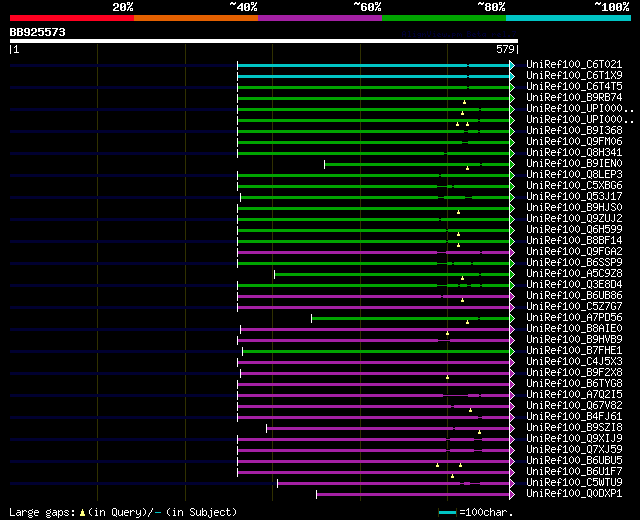This screenshot has height=520, width=640.
Task: Click the orange ~40% legend segment
Action: (x=196, y=18)
